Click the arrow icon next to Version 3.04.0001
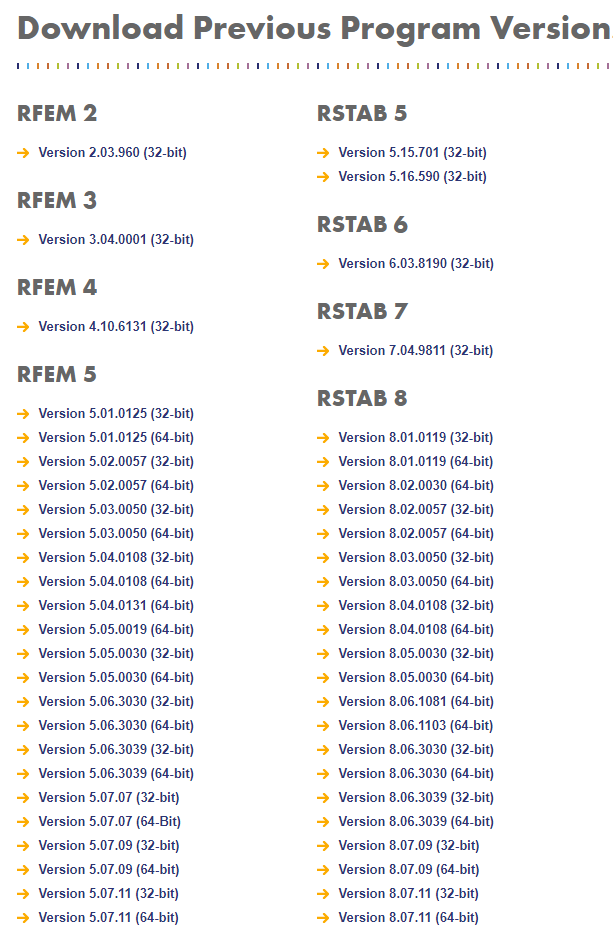 point(22,240)
